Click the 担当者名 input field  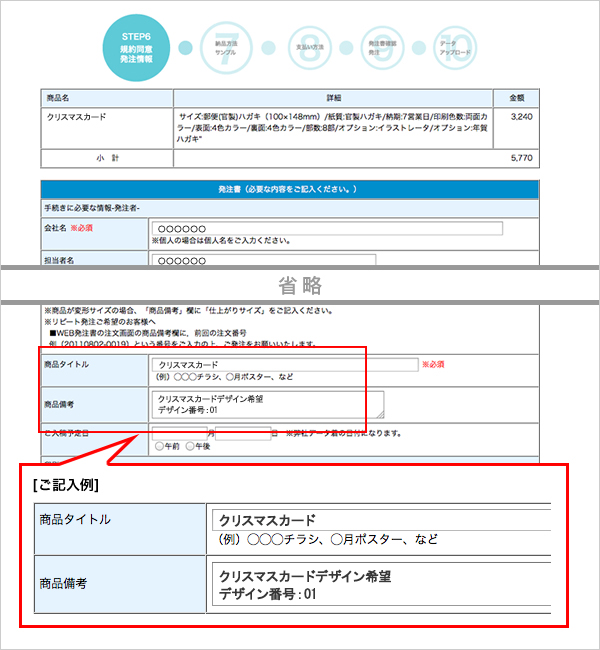tap(264, 260)
